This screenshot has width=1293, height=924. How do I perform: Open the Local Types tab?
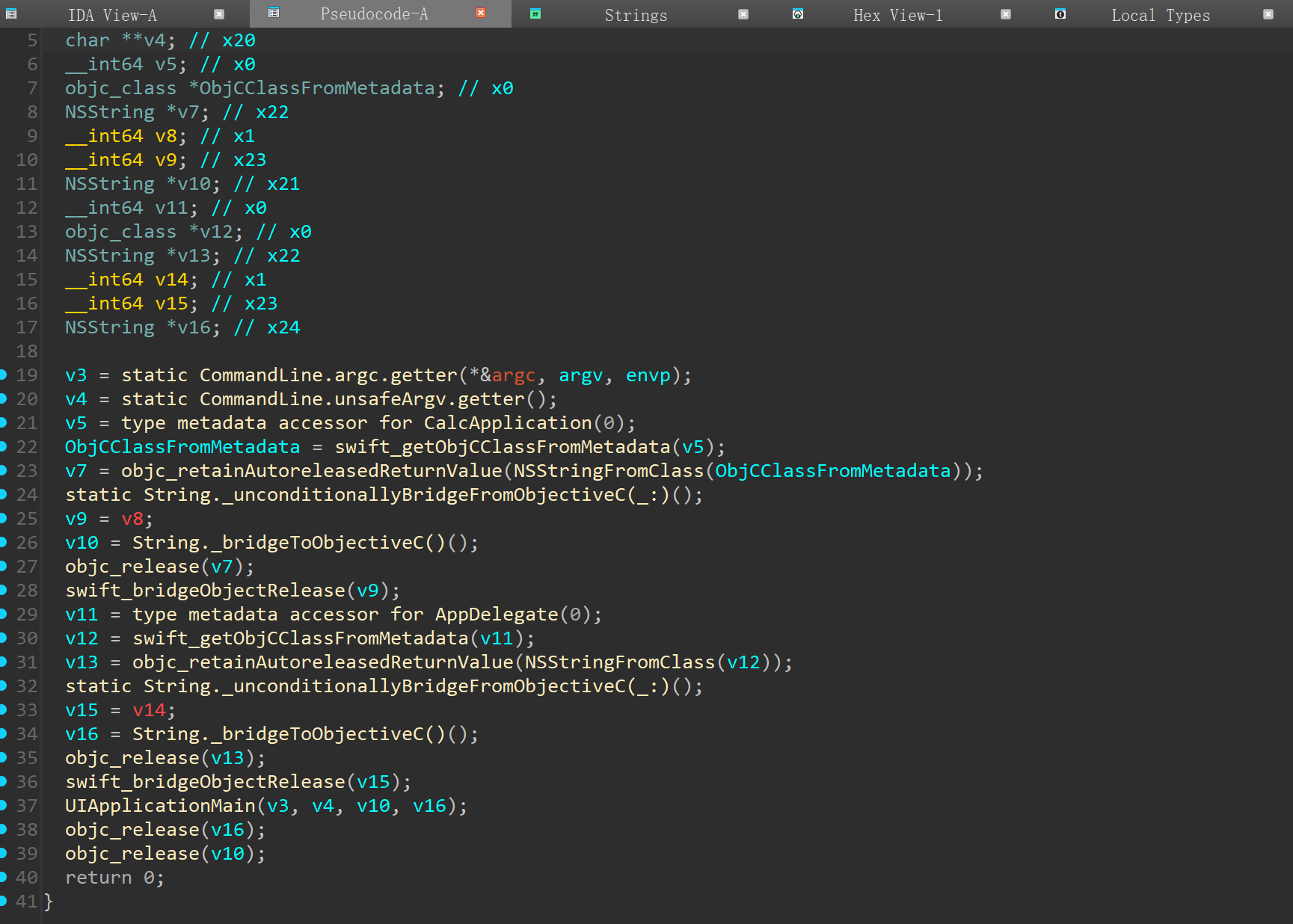coord(1160,15)
